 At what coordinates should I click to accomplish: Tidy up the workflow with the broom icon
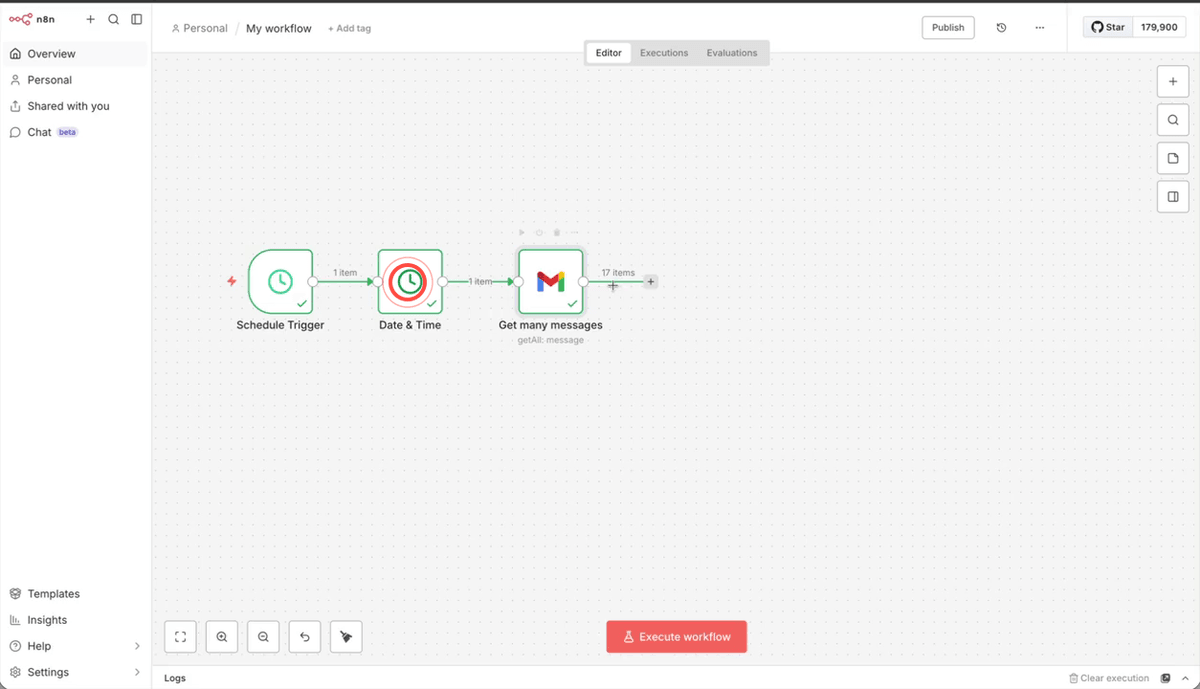click(x=345, y=636)
